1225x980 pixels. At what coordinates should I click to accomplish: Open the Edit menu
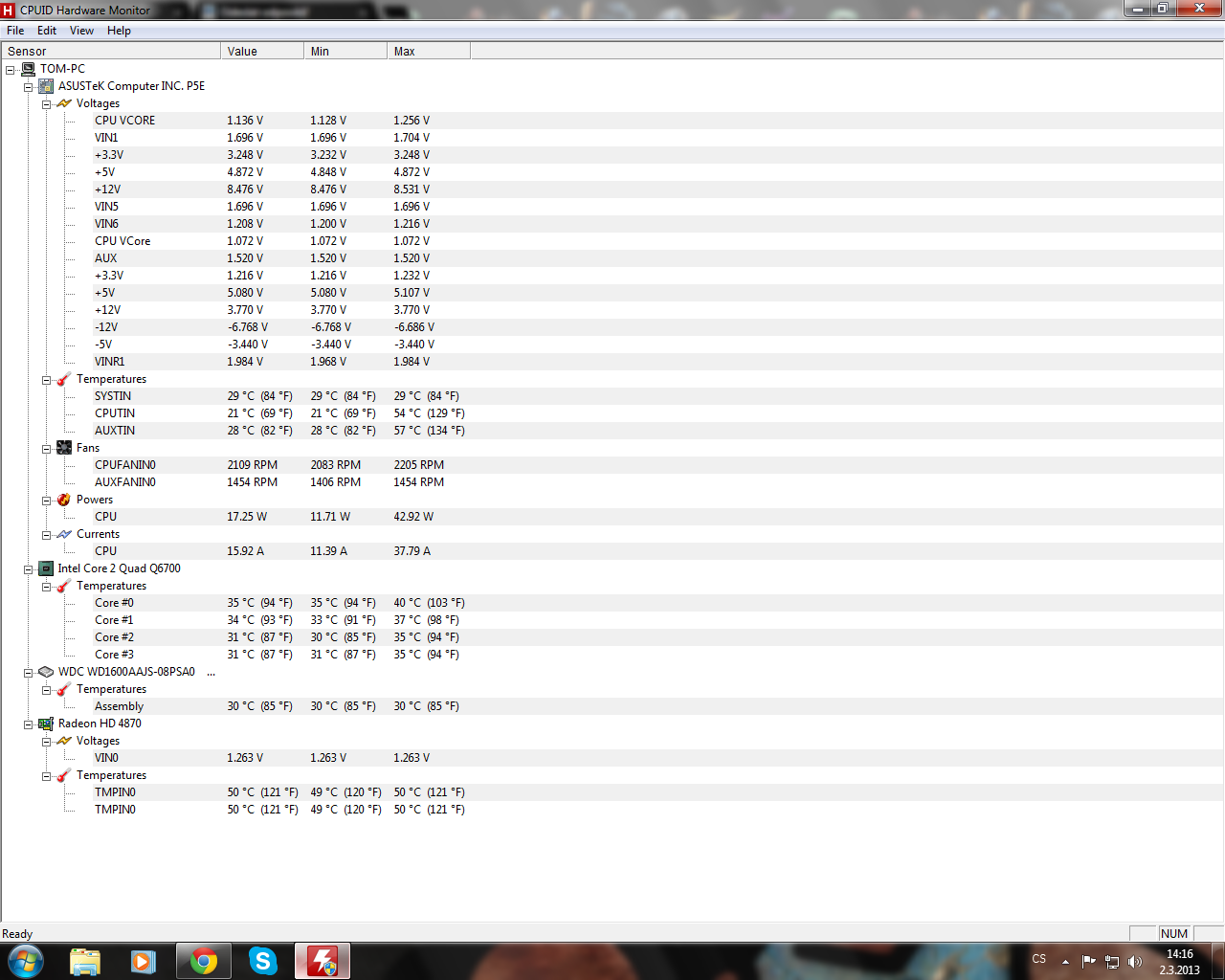point(47,31)
